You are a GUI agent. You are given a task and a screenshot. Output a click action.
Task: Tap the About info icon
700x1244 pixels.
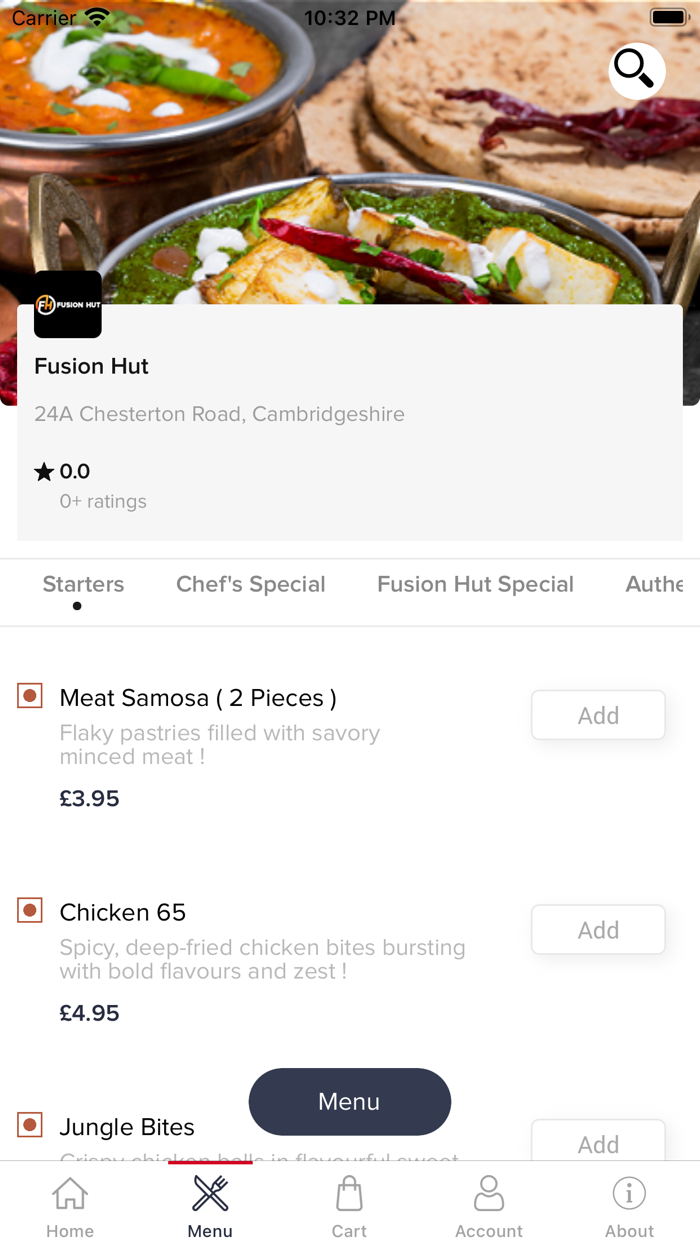pos(629,1193)
